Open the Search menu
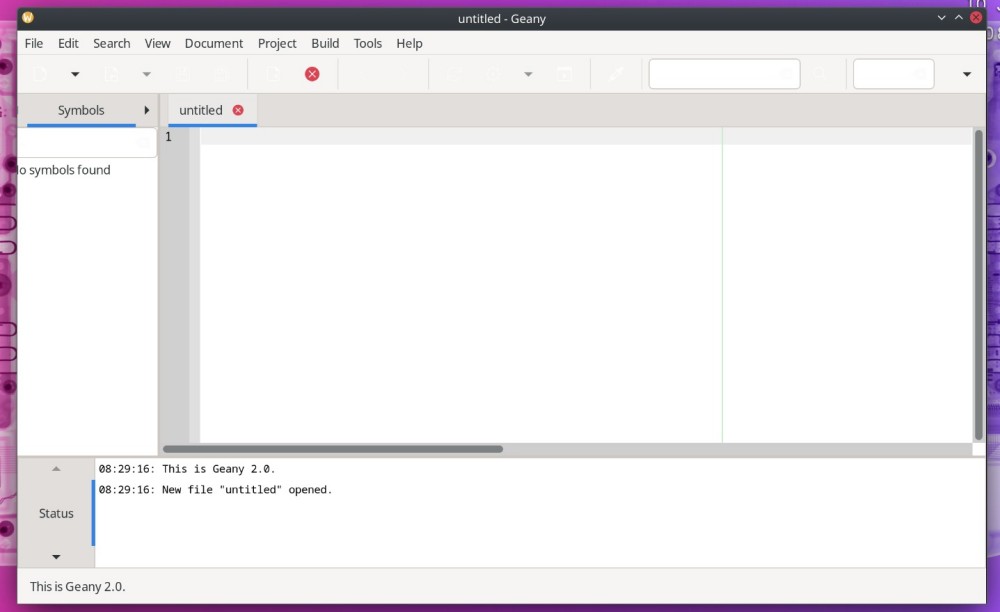The height and width of the screenshot is (612, 1000). (x=112, y=43)
